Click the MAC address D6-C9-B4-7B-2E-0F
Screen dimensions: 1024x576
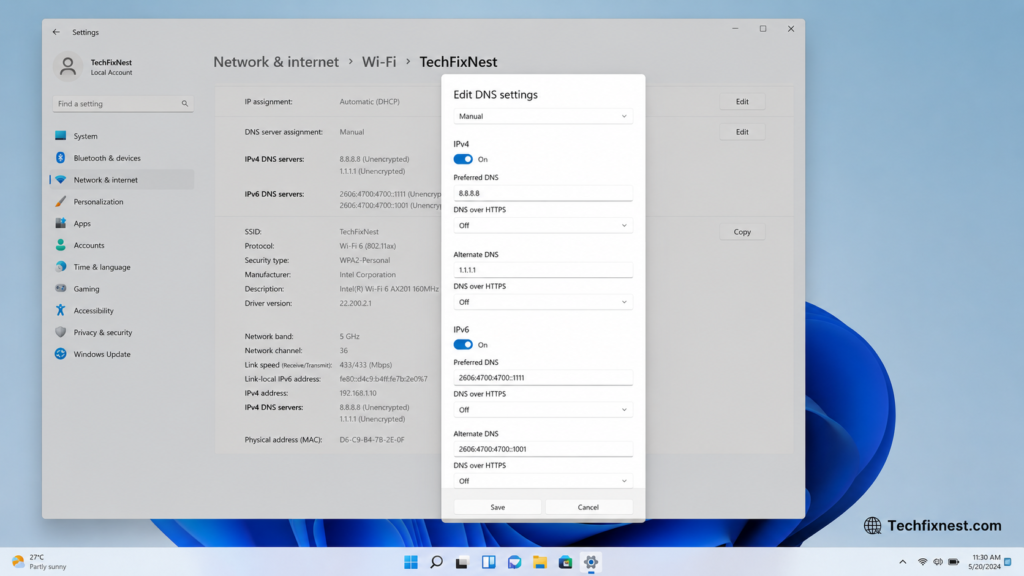pyautogui.click(x=372, y=440)
